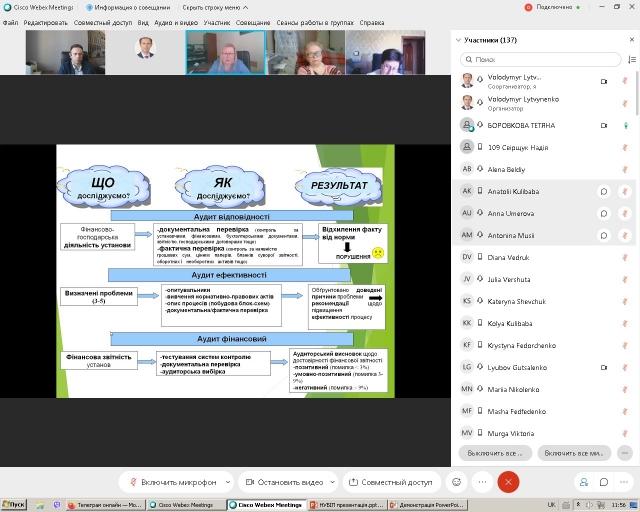This screenshot has width=640, height=512.
Task: Show Информация о совещании details
Action: (128, 7)
